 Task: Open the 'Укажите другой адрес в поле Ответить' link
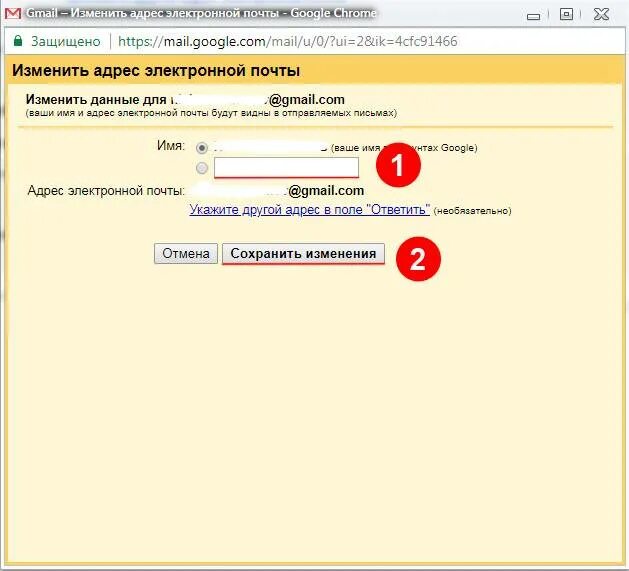click(309, 209)
